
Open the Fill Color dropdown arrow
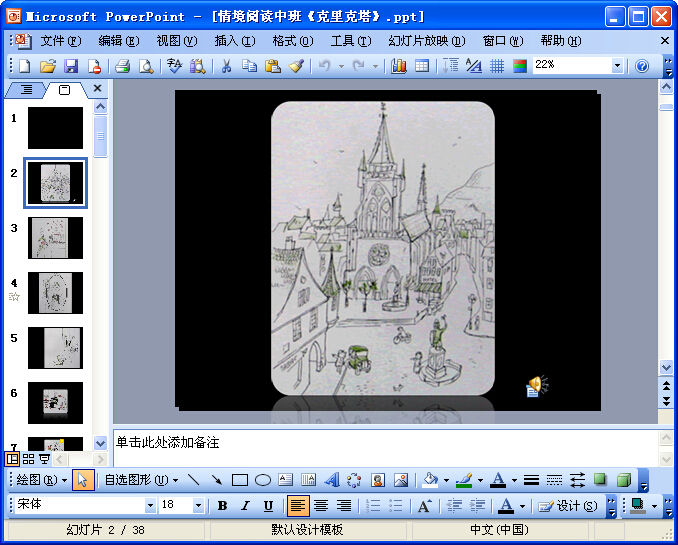coord(446,480)
